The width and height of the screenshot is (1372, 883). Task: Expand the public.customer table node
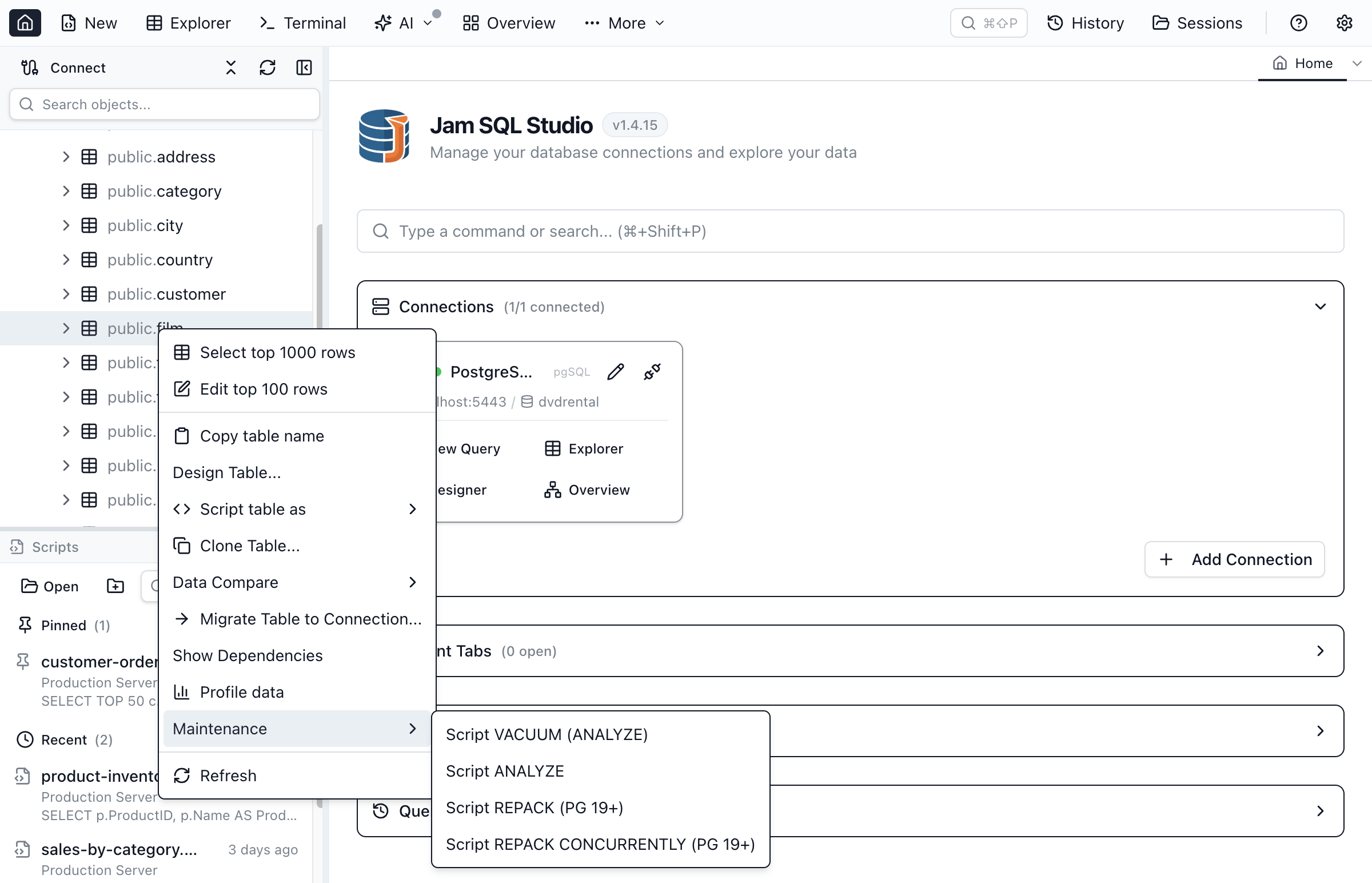66,294
